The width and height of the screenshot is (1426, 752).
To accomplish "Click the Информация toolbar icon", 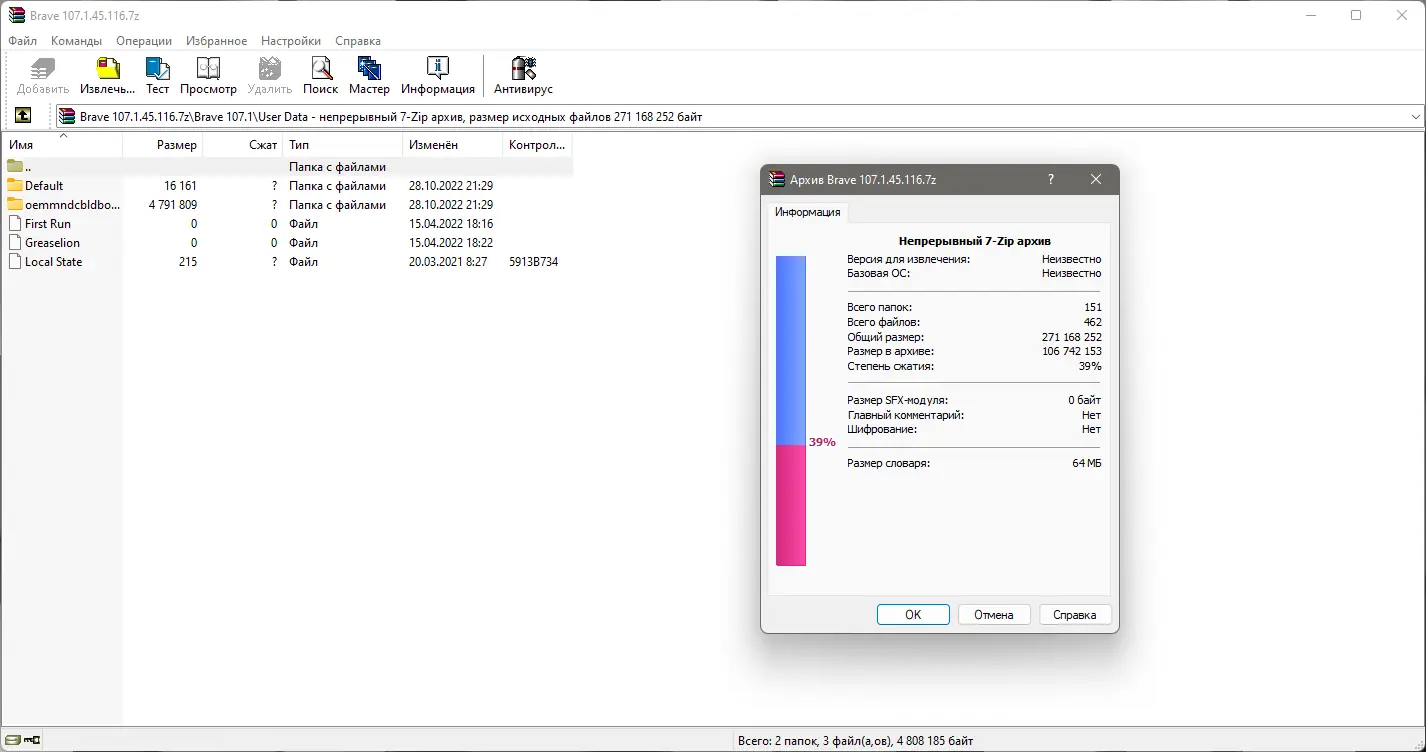I will click(438, 68).
